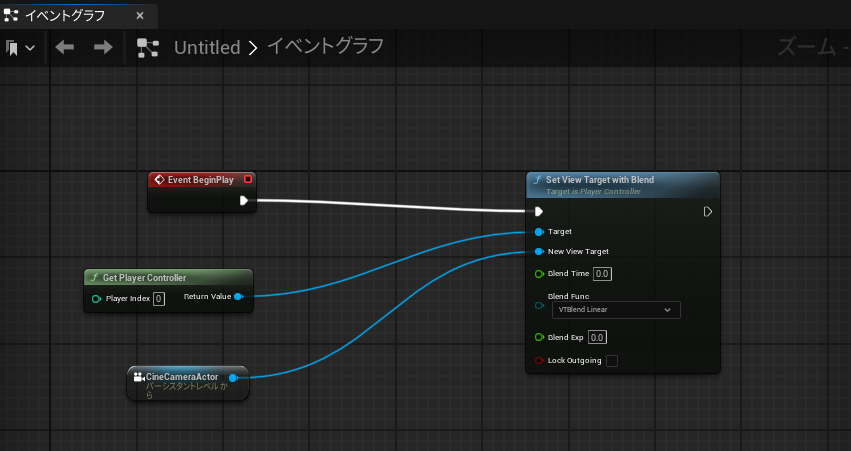Screen dimensions: 851x451
Task: Click the Set View Target execution output pin
Action: 707,211
